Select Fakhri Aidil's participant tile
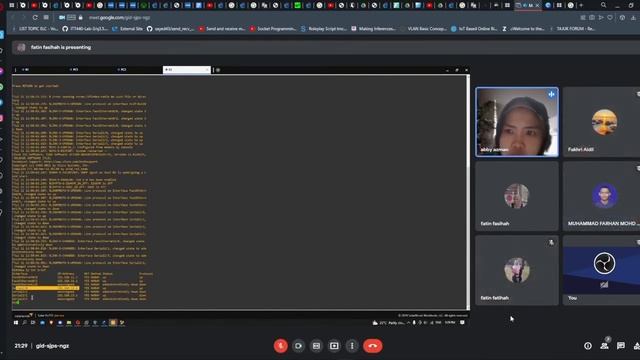Screen dimensions: 640x360 [x=601, y=122]
